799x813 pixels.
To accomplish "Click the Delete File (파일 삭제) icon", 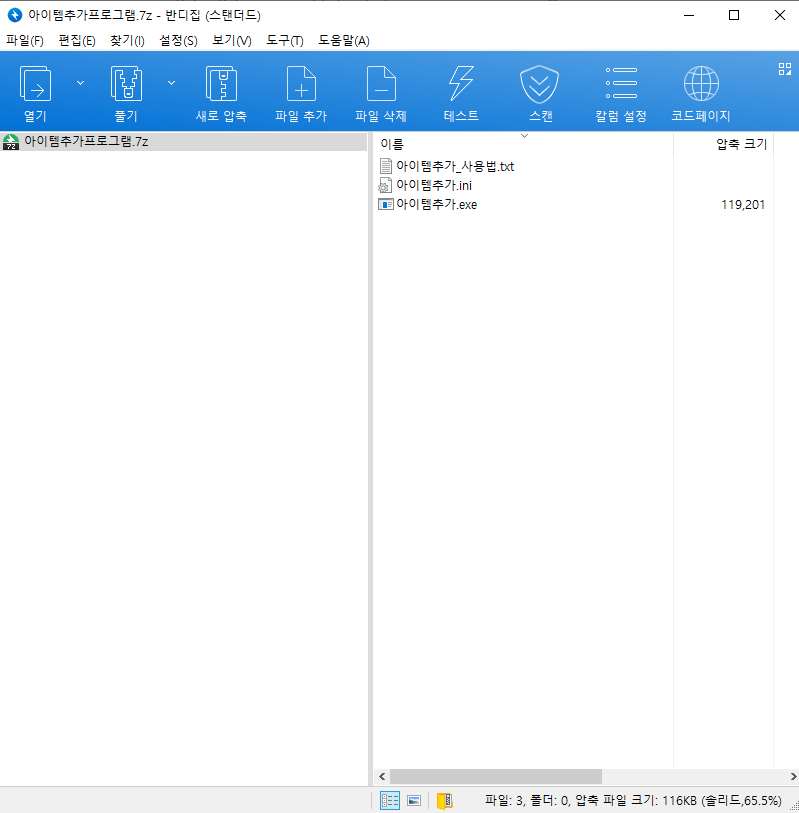I will (x=381, y=83).
